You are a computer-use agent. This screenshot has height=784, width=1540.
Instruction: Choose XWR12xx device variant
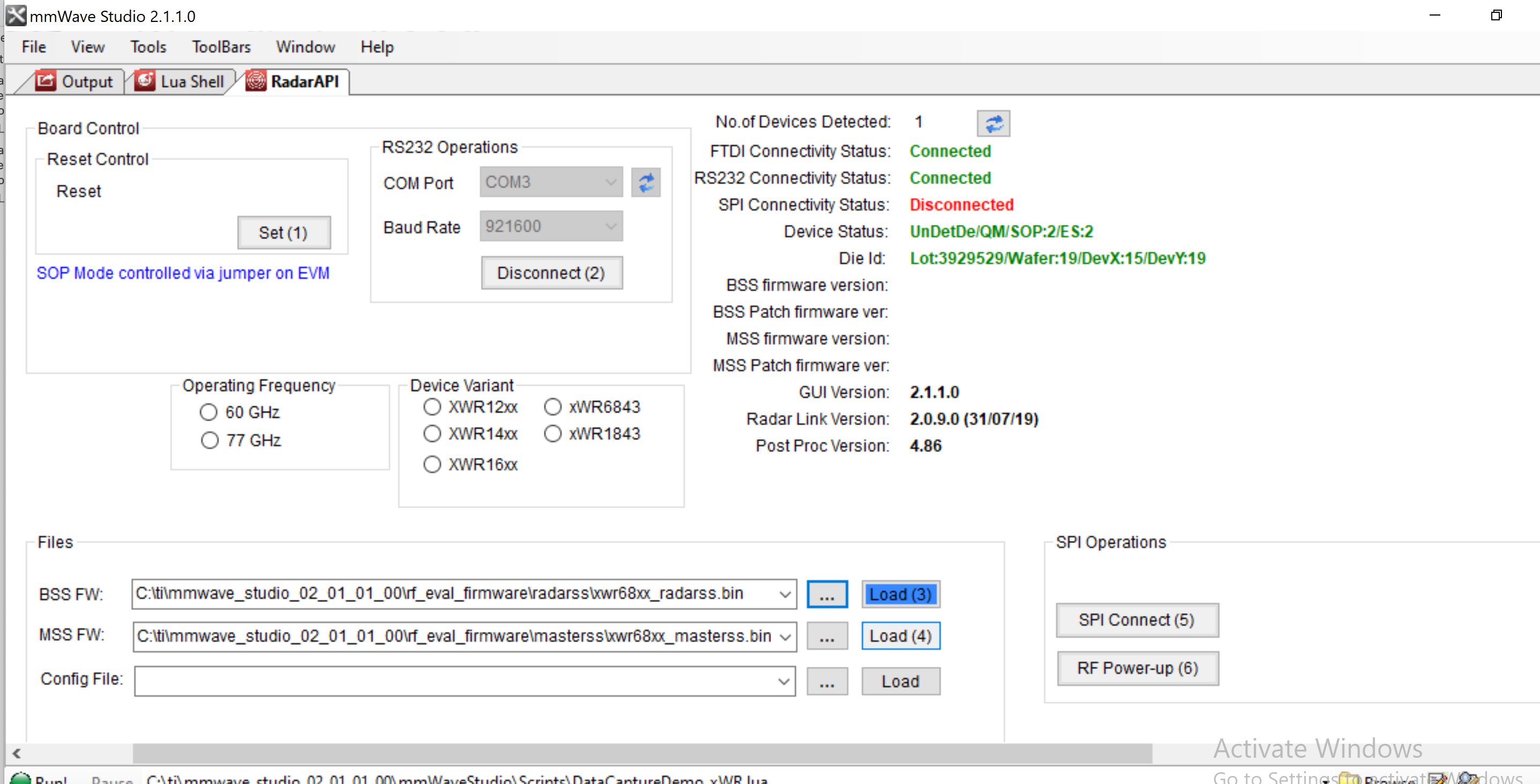[432, 407]
